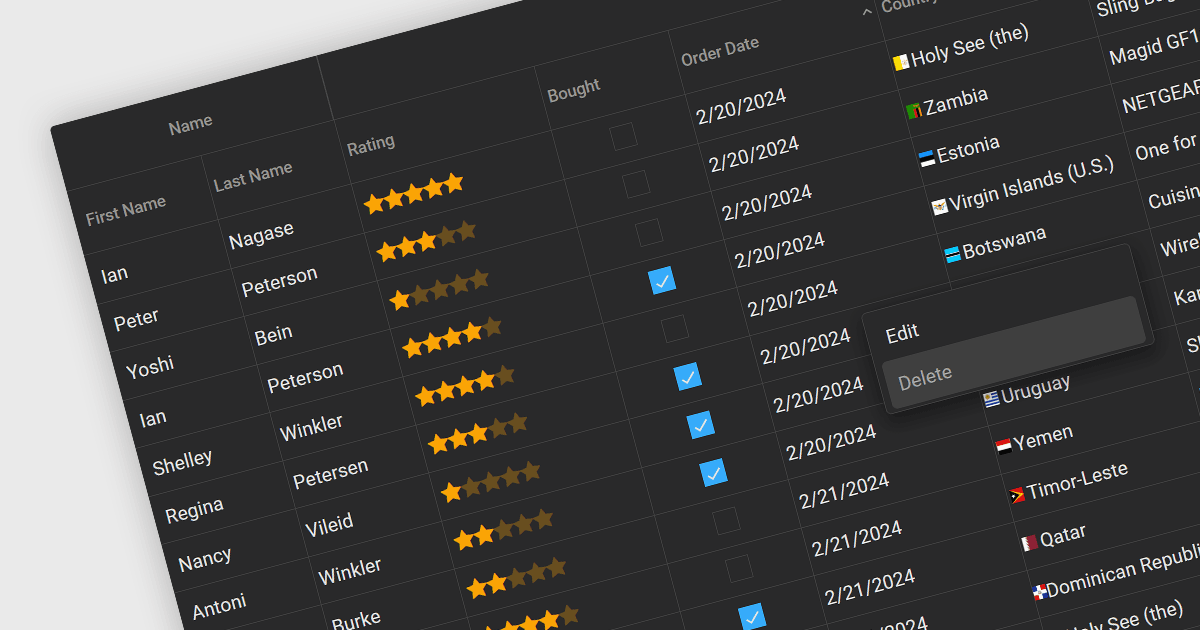Viewport: 1200px width, 630px height.
Task: Click the Name column group header
Action: click(x=190, y=124)
